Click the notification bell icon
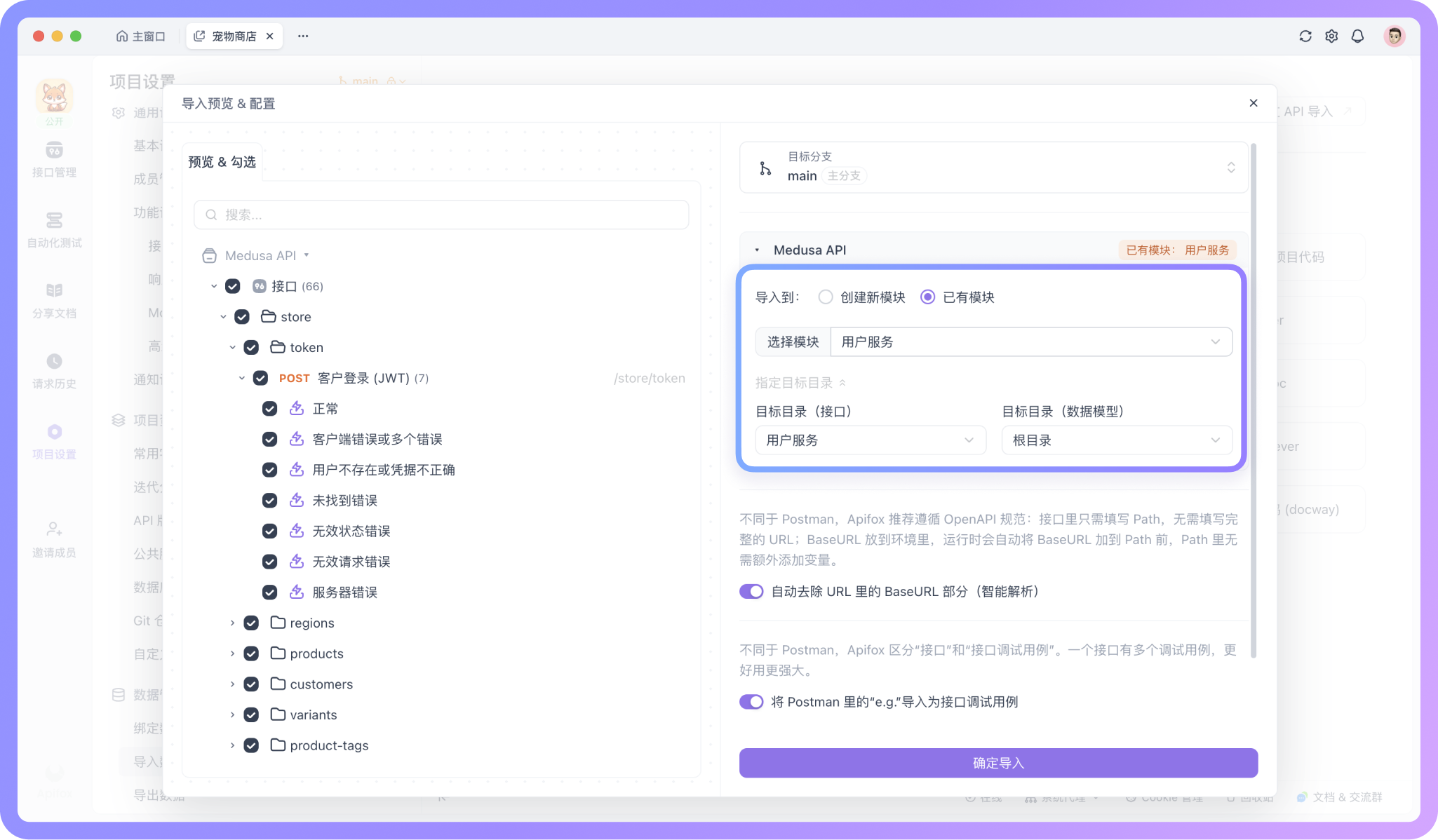Viewport: 1438px width, 840px height. click(1358, 36)
